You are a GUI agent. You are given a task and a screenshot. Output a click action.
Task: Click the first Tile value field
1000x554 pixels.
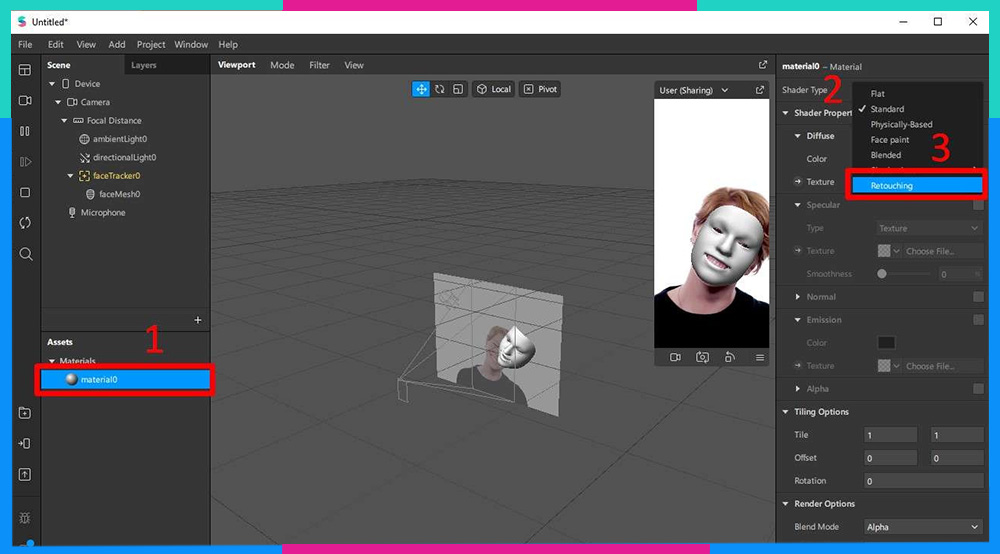[890, 435]
